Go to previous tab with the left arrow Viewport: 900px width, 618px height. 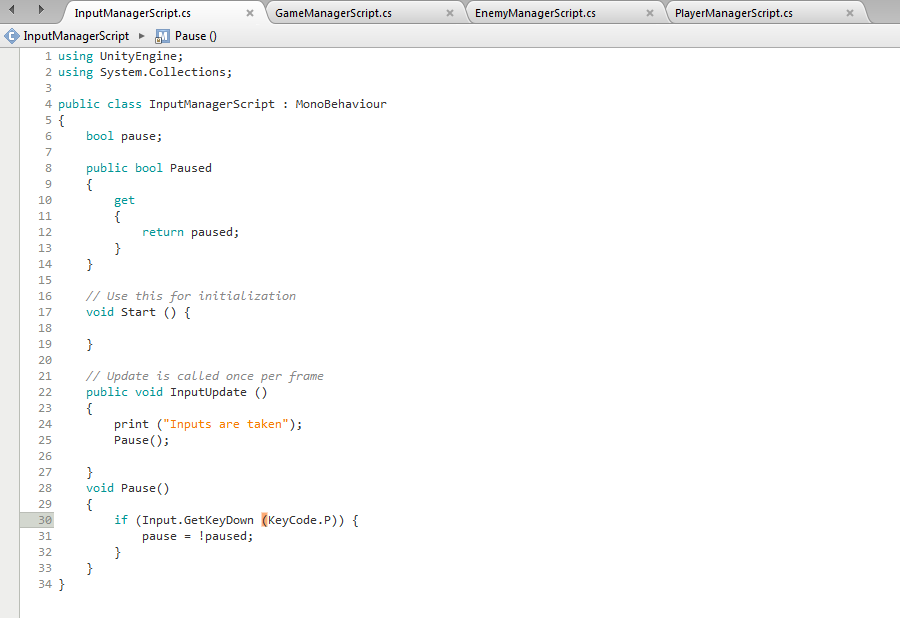(11, 9)
